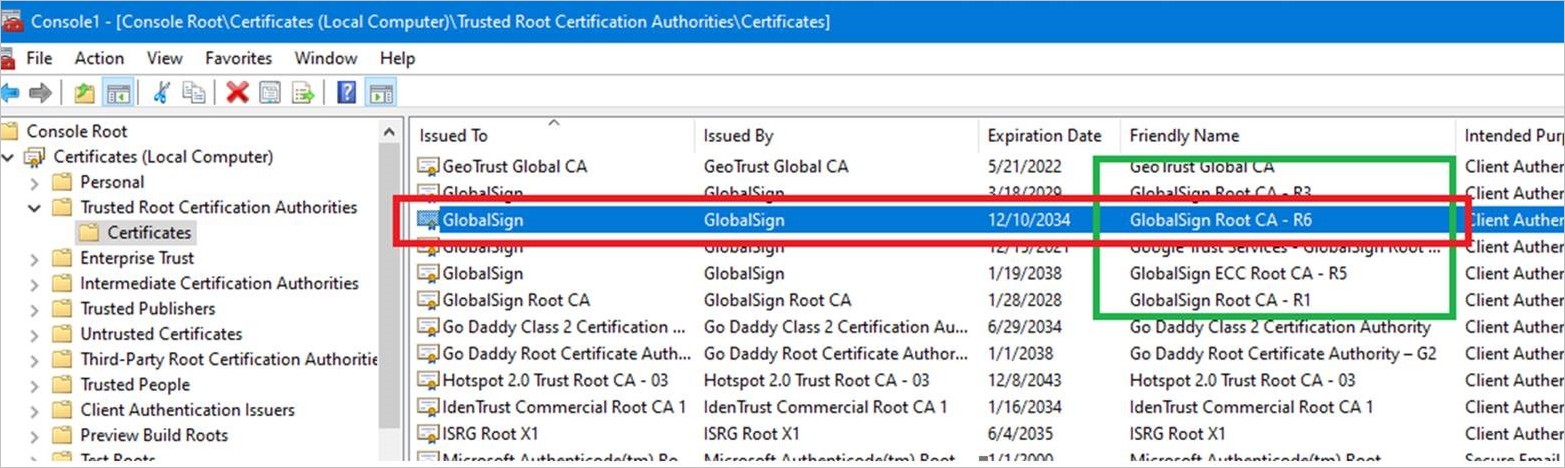Click Go Daddy Class 2 certificate icon
The height and width of the screenshot is (468, 1565).
pos(428,327)
